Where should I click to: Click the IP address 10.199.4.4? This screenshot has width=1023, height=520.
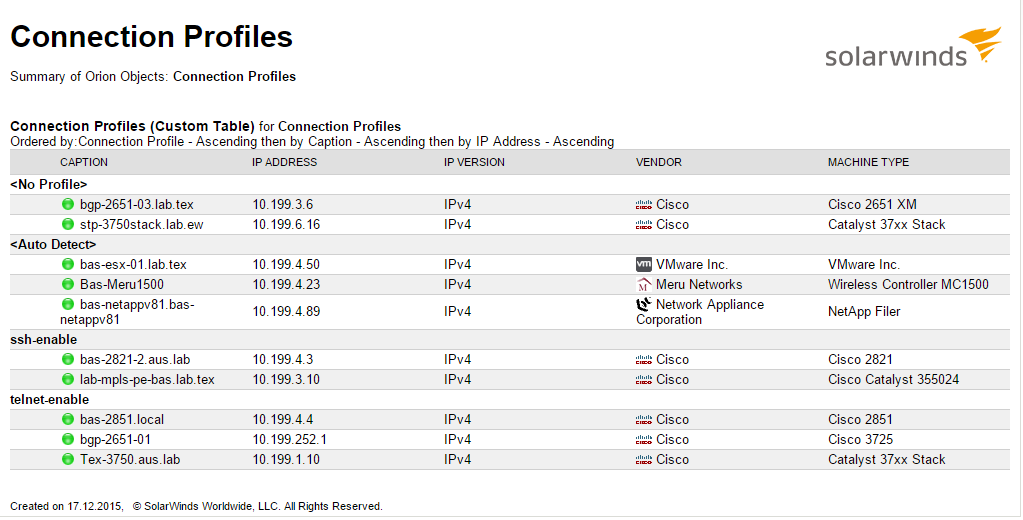tap(283, 420)
